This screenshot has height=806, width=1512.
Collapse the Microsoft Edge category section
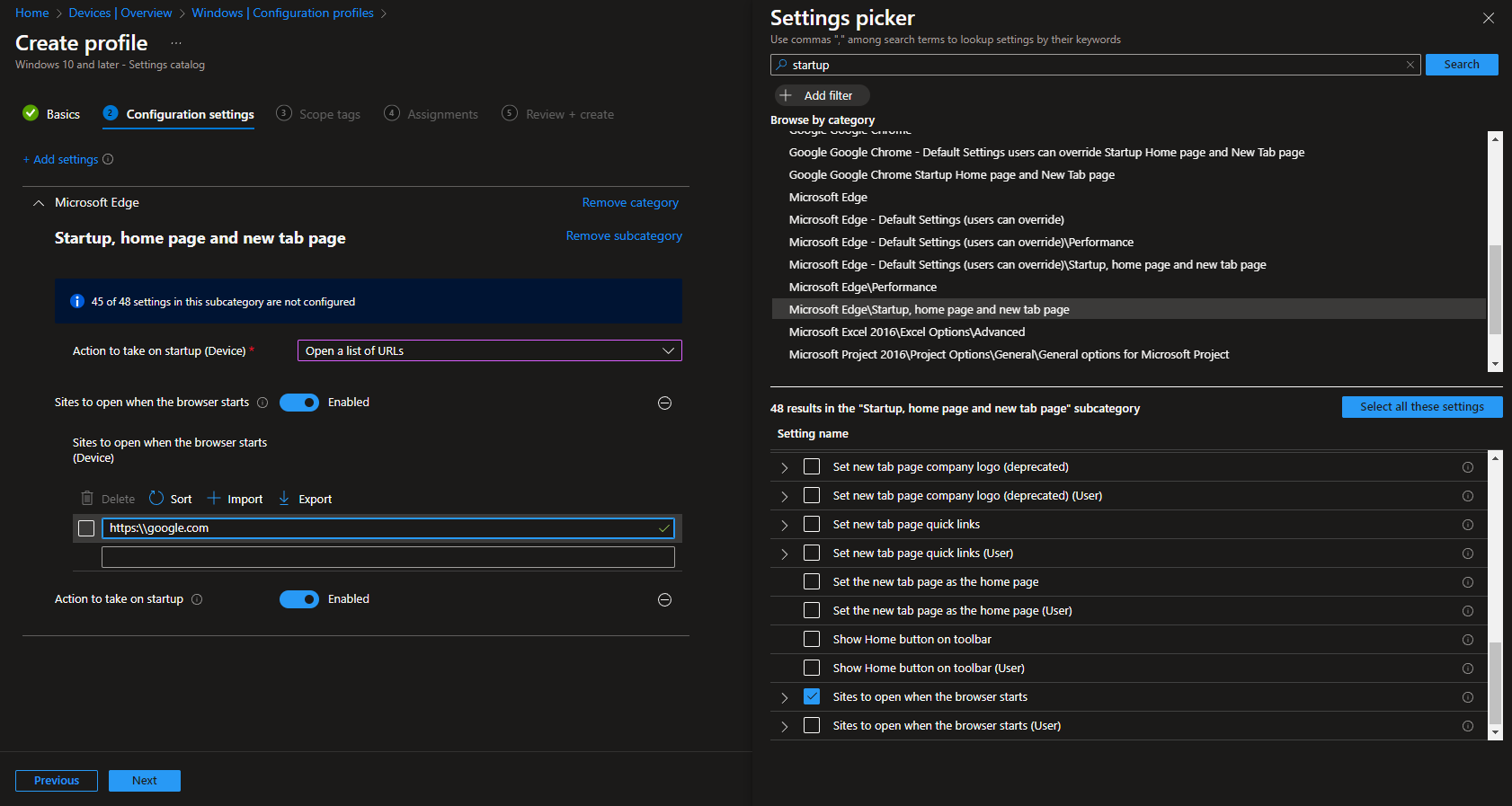coord(39,203)
